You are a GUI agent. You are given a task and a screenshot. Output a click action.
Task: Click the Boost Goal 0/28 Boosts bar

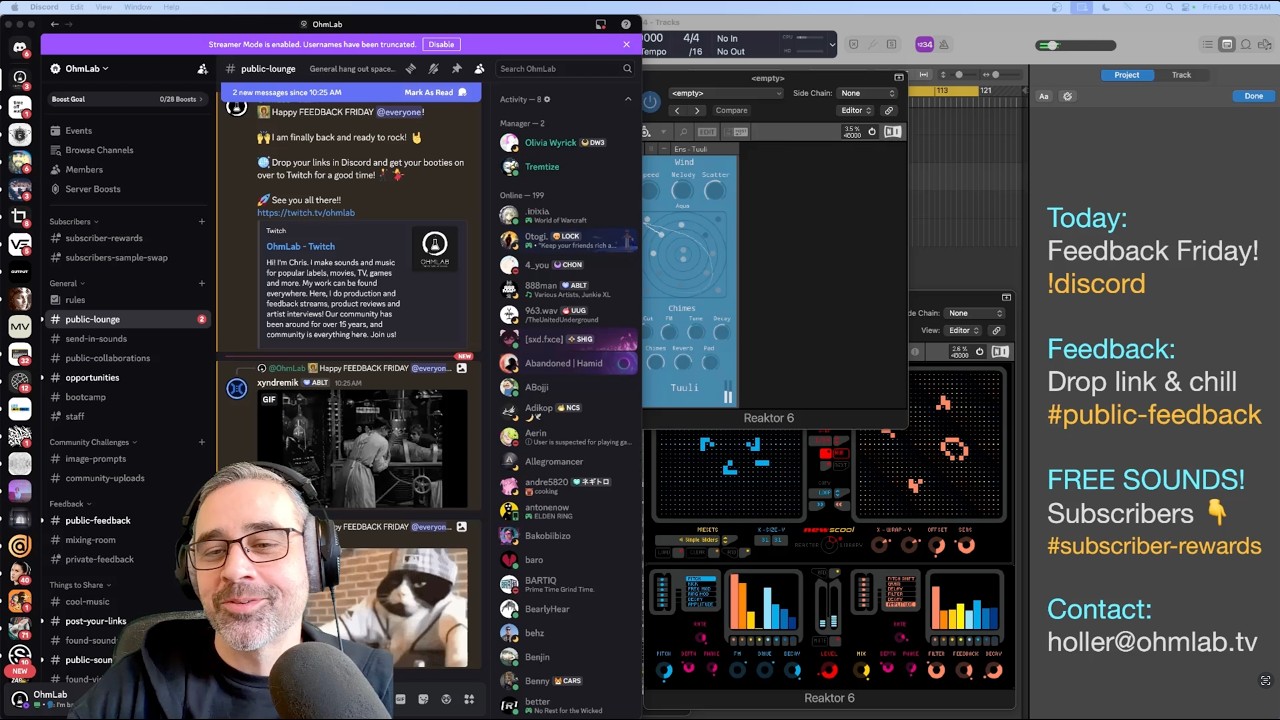pos(126,99)
